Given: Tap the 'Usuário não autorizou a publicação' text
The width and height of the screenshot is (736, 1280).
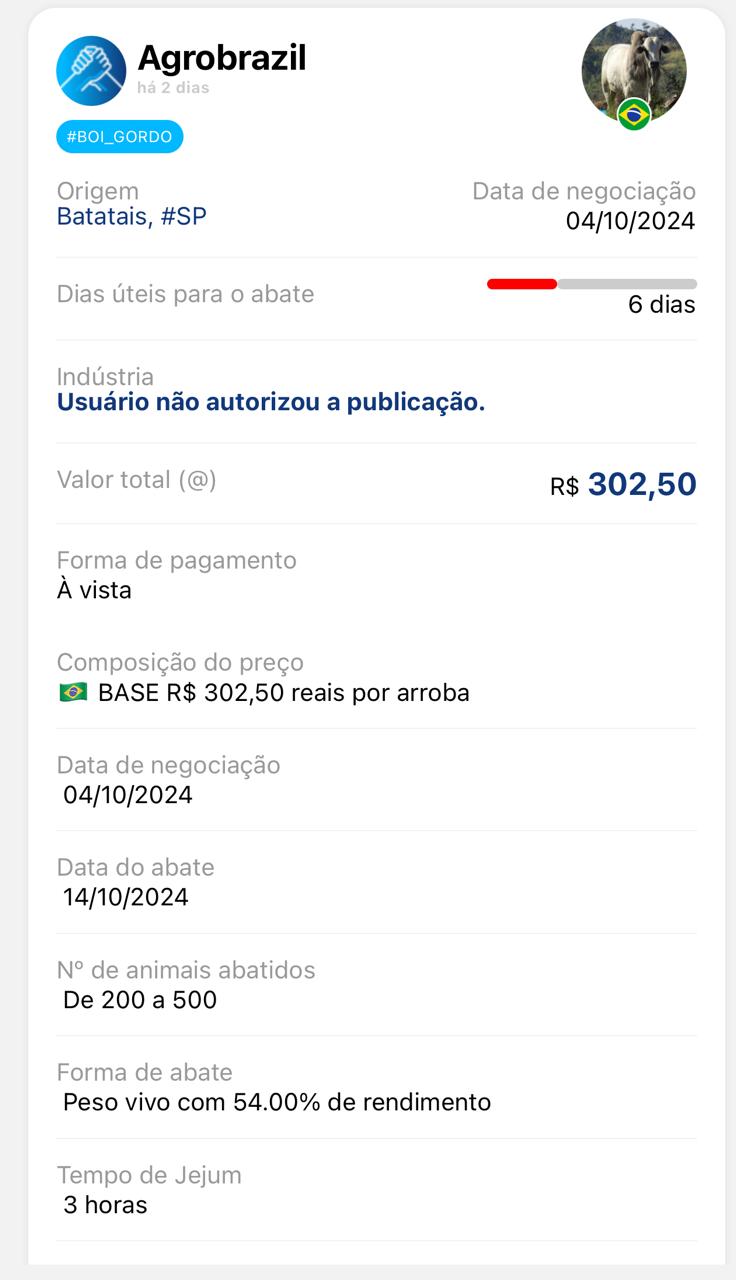Looking at the screenshot, I should 271,402.
